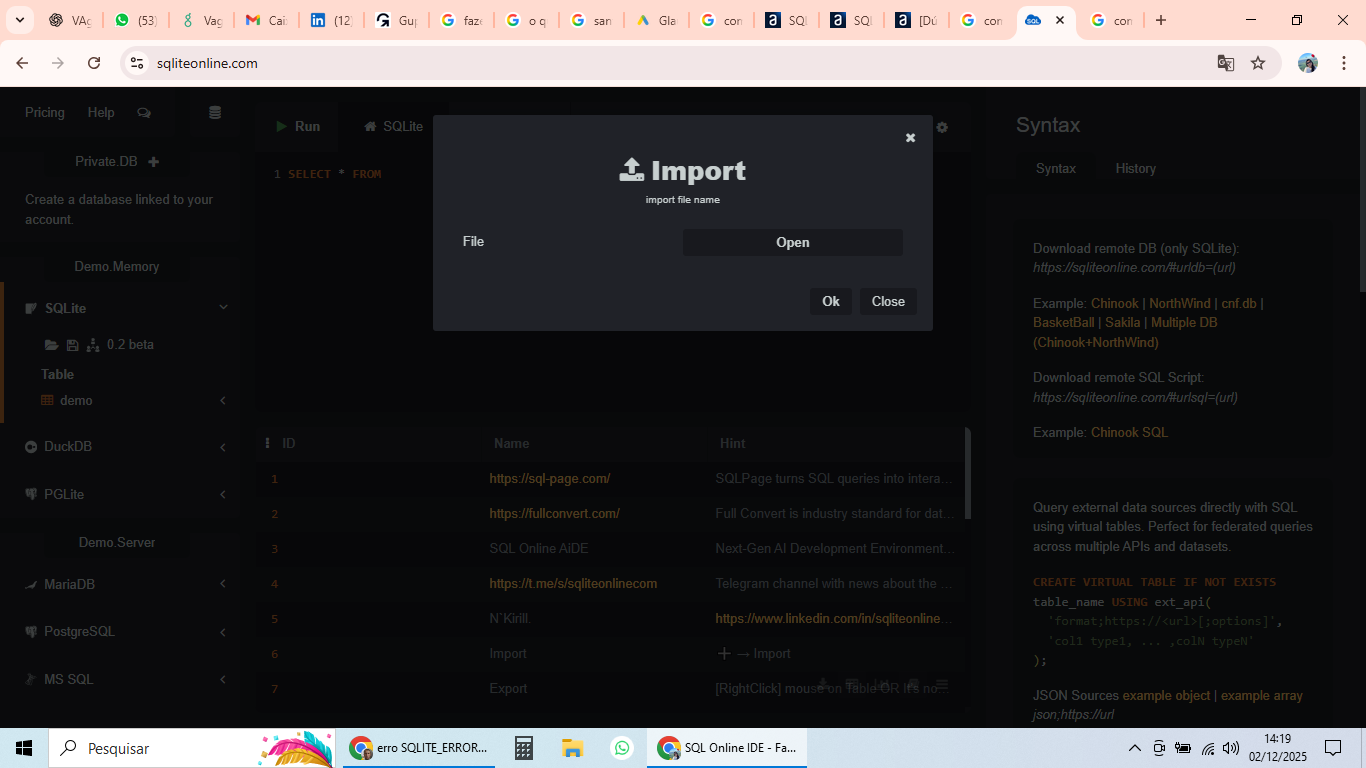This screenshot has height=768, width=1366.
Task: Click the https://sql-page.com/ link in results
Action: click(550, 479)
